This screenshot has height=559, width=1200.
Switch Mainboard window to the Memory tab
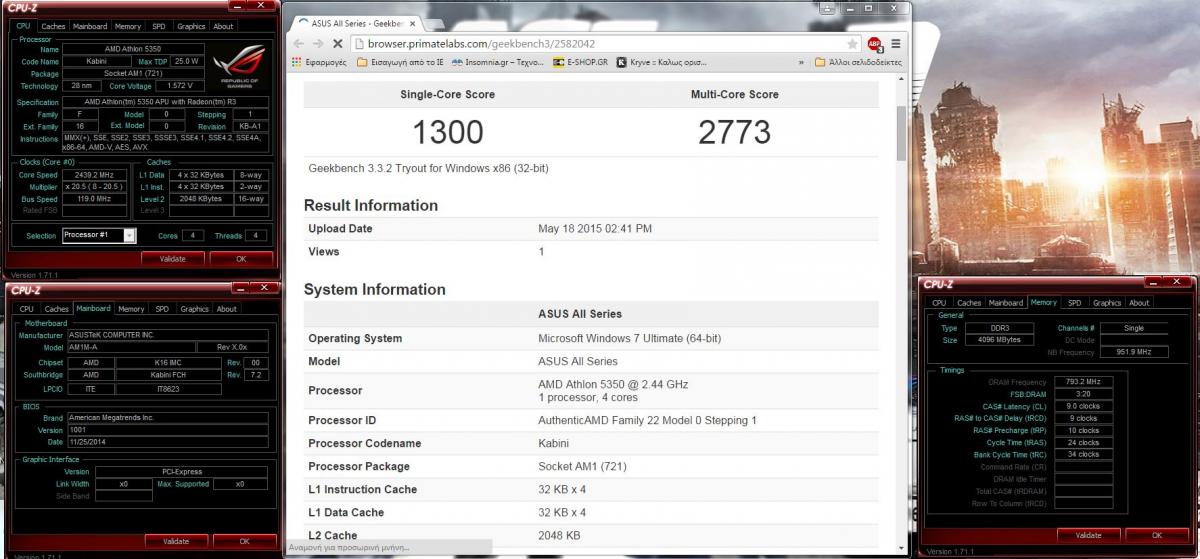pos(131,309)
